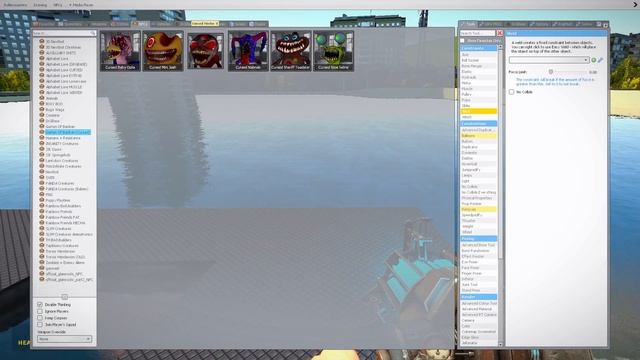
Task: Click the wrench edit preset icon
Action: click(600, 60)
